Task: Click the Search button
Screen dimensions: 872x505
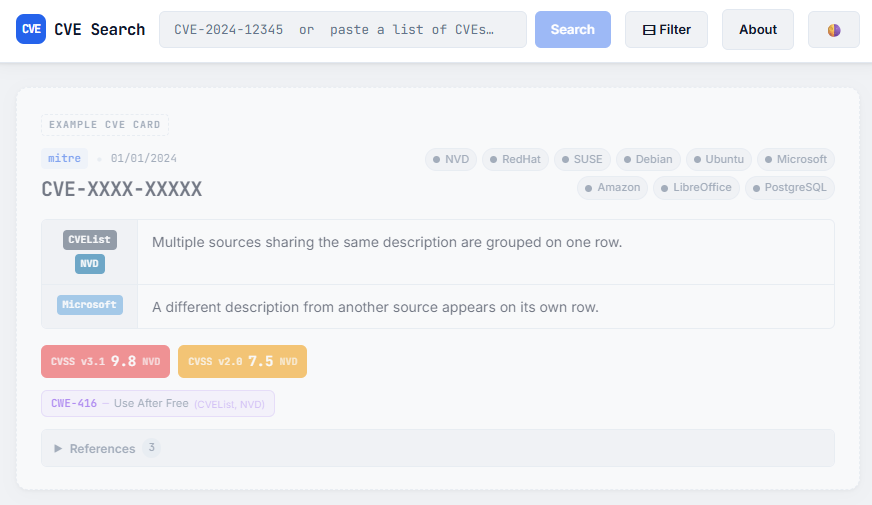Action: 573,29
